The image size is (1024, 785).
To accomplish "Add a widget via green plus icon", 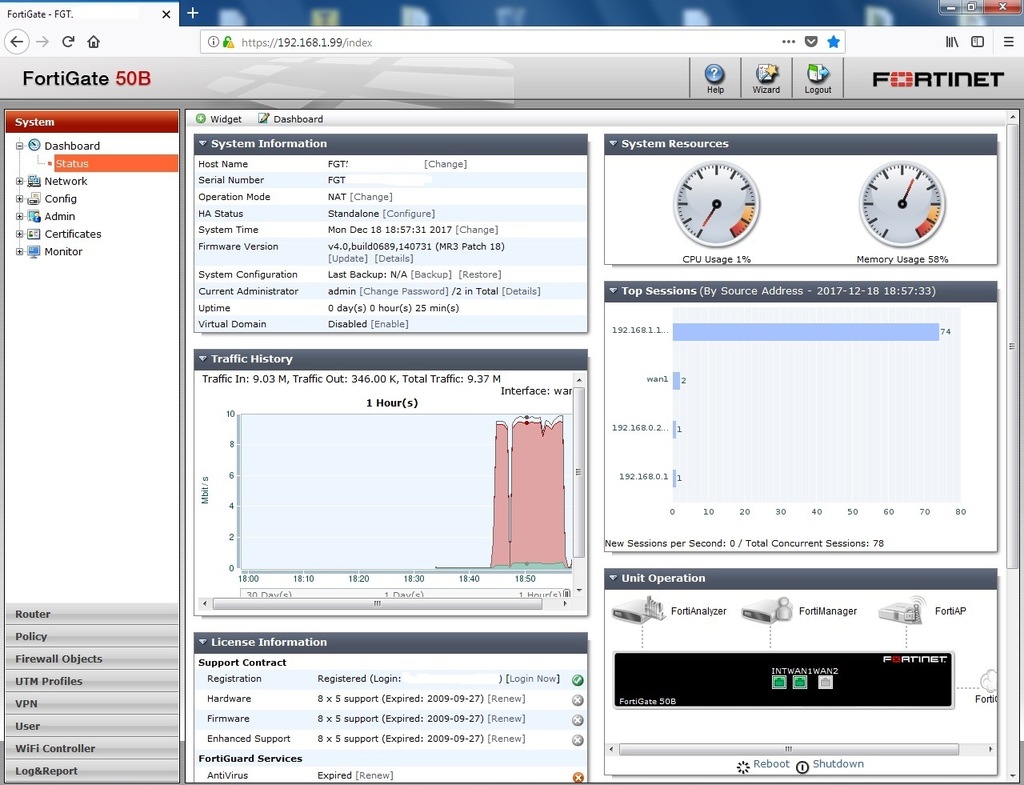I will (x=201, y=118).
